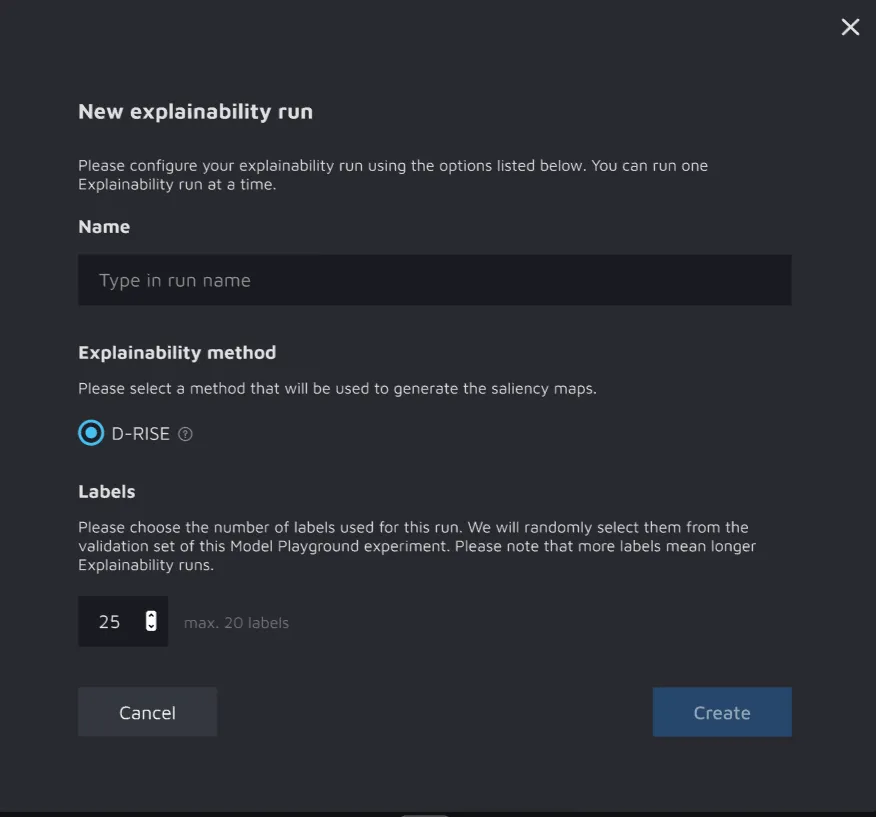Click the Create button
This screenshot has width=876, height=817.
(x=721, y=712)
